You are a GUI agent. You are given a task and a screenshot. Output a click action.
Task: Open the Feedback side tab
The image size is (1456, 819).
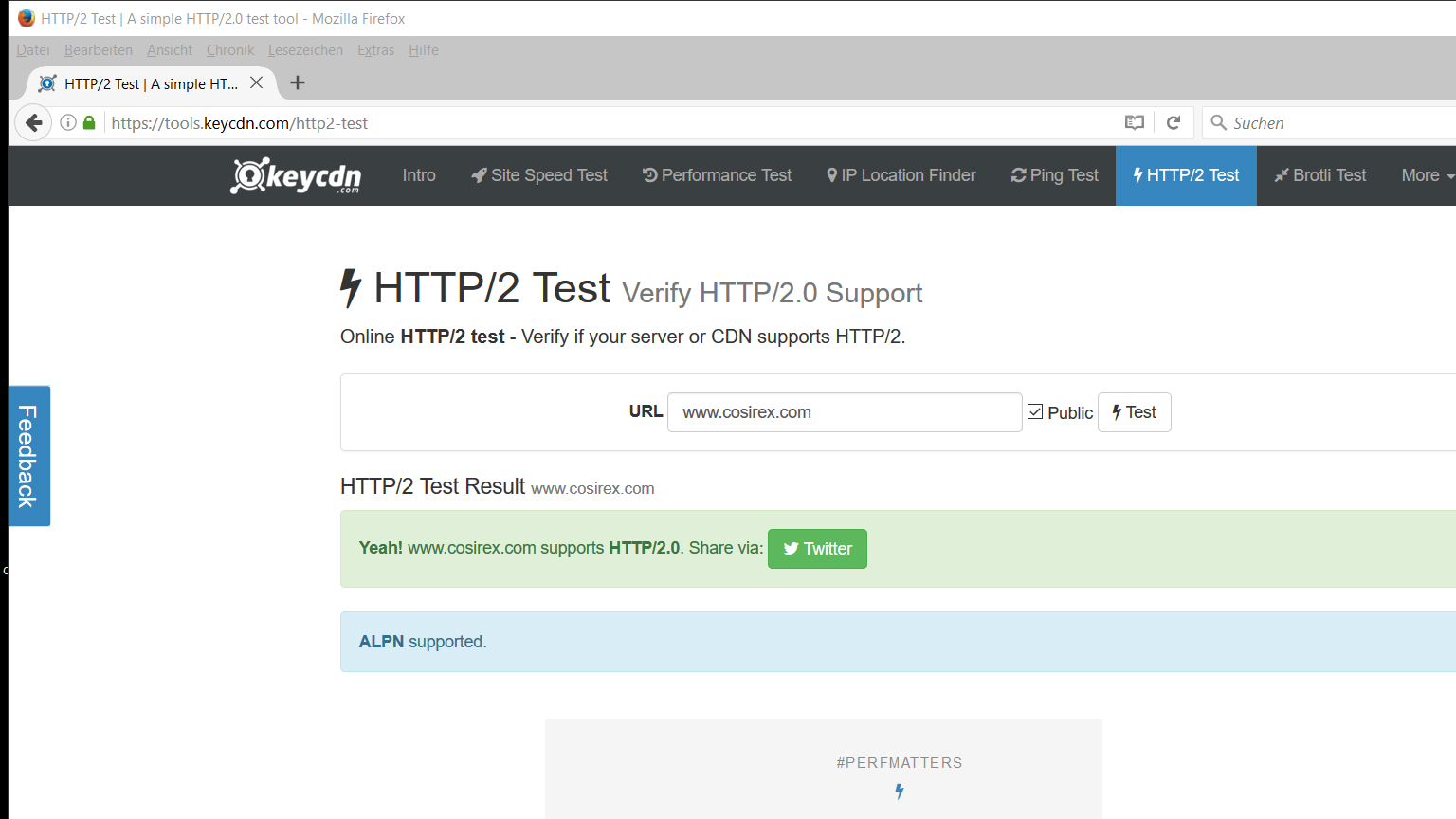[29, 456]
